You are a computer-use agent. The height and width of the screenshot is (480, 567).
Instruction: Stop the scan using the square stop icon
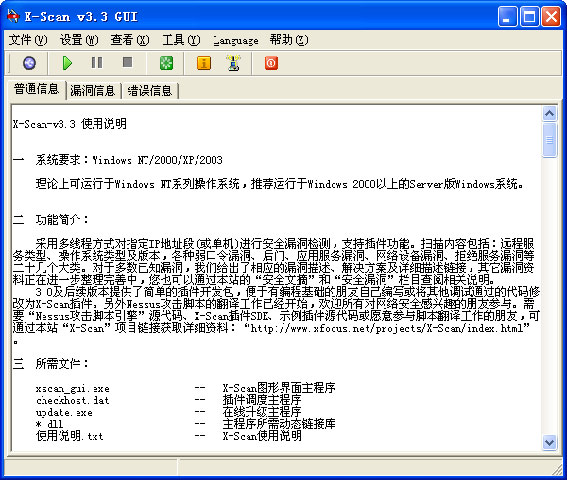(127, 62)
